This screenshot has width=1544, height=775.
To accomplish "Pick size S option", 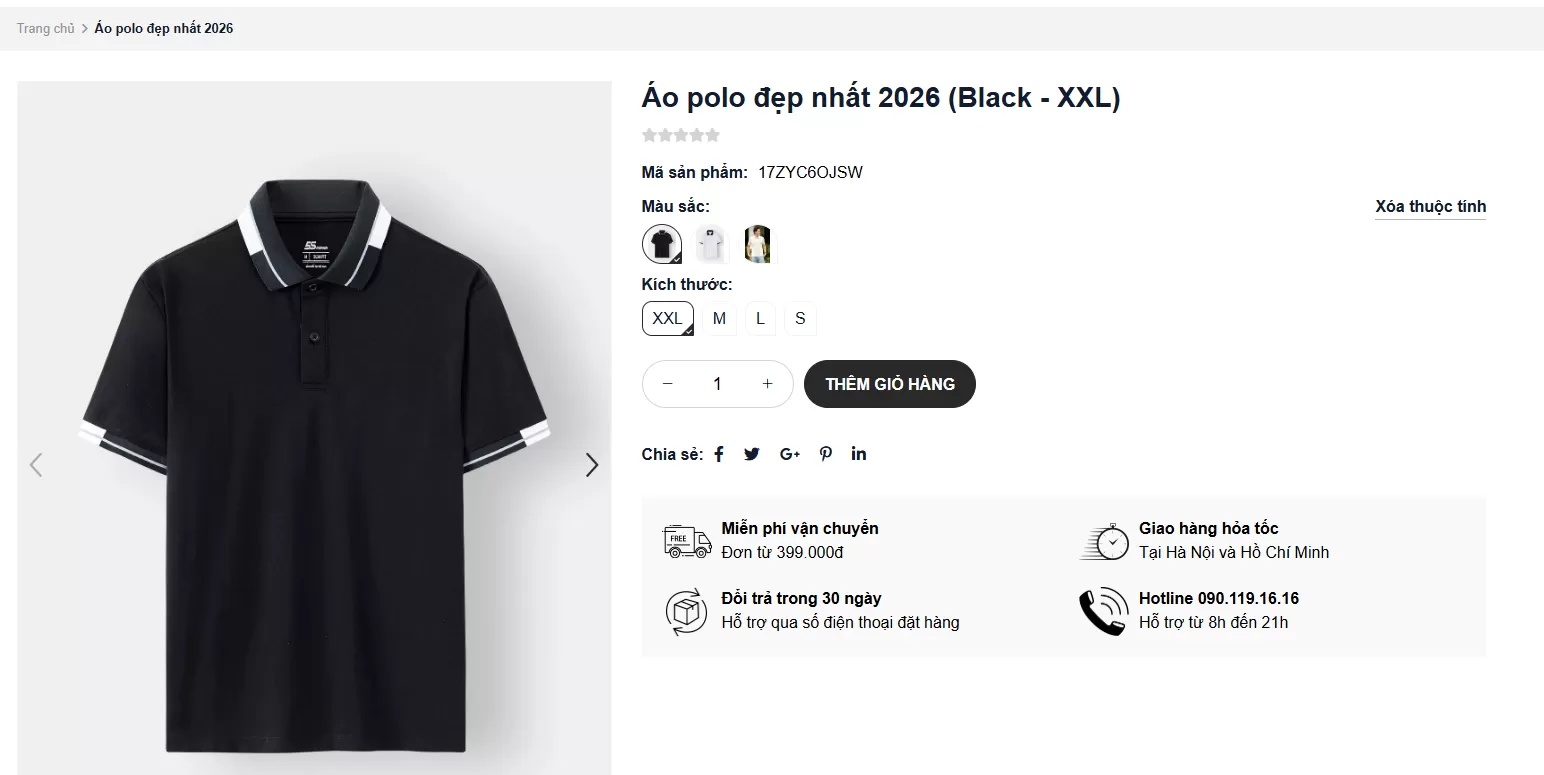I will pos(800,319).
